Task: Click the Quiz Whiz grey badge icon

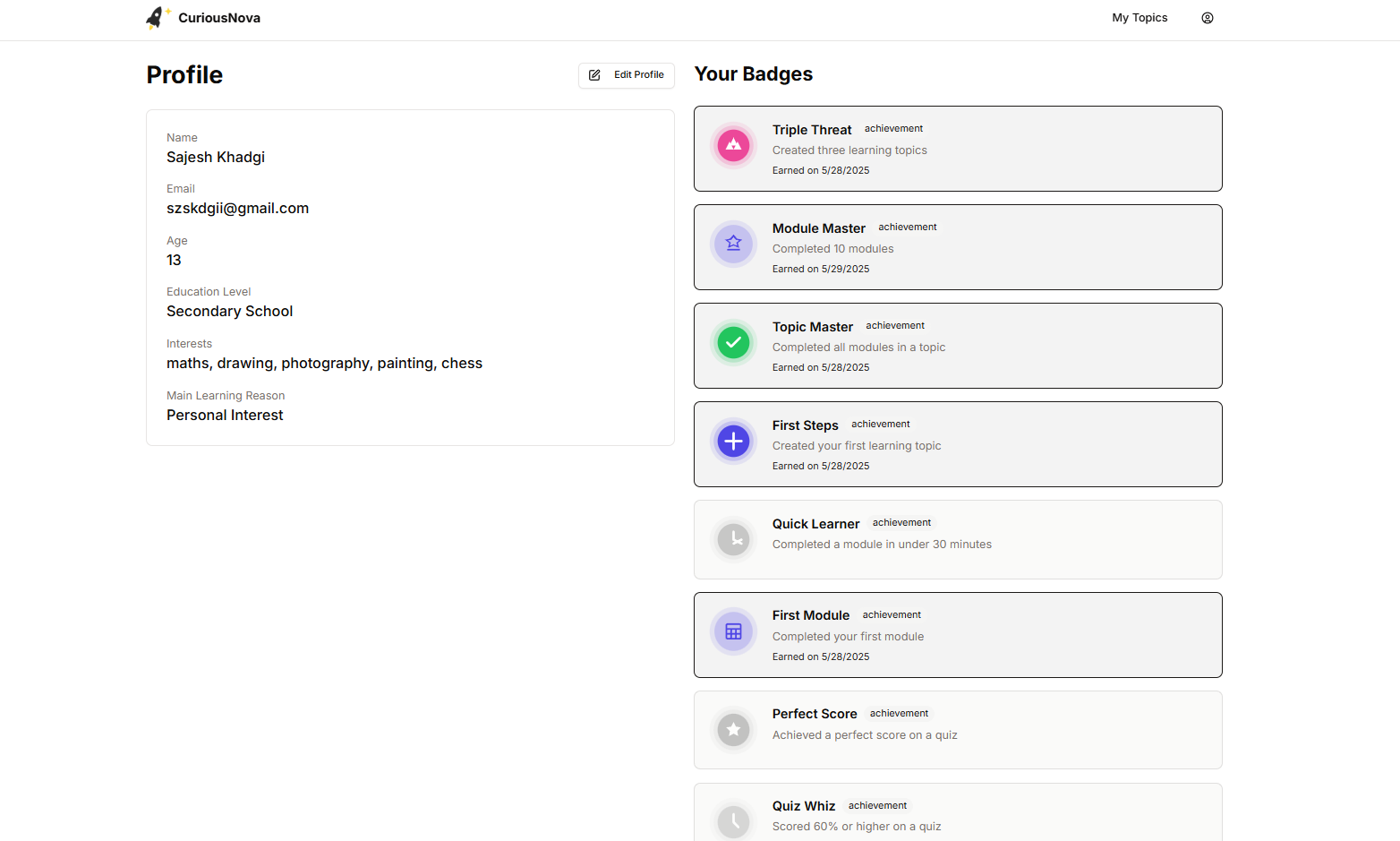Action: [x=733, y=820]
